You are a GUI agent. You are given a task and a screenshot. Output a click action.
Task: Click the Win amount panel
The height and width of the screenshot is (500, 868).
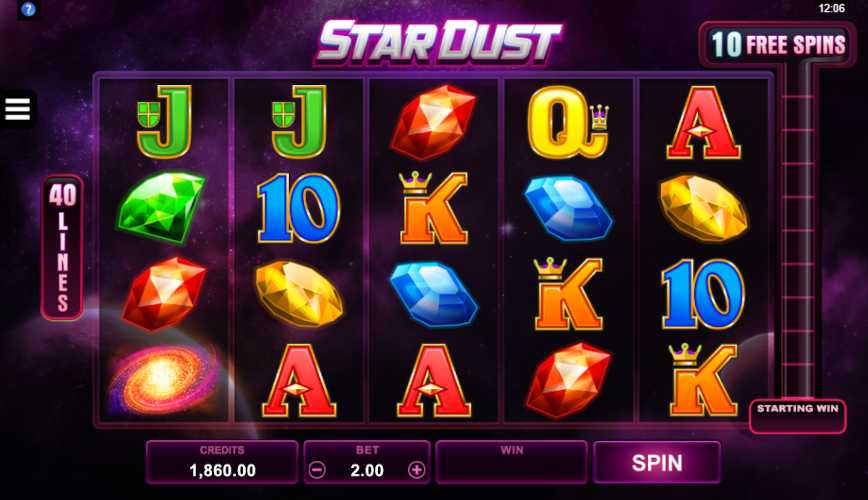(x=512, y=462)
